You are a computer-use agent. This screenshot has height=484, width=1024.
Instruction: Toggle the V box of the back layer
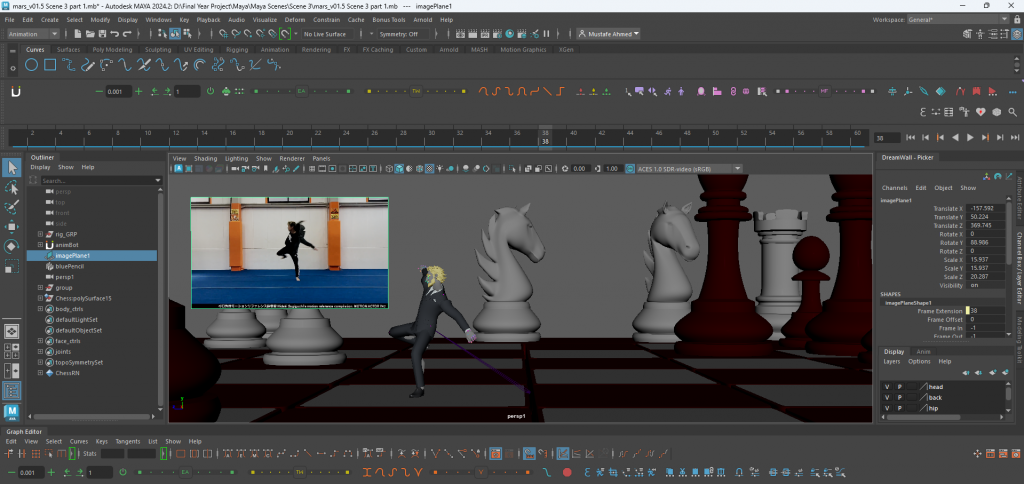pos(886,398)
